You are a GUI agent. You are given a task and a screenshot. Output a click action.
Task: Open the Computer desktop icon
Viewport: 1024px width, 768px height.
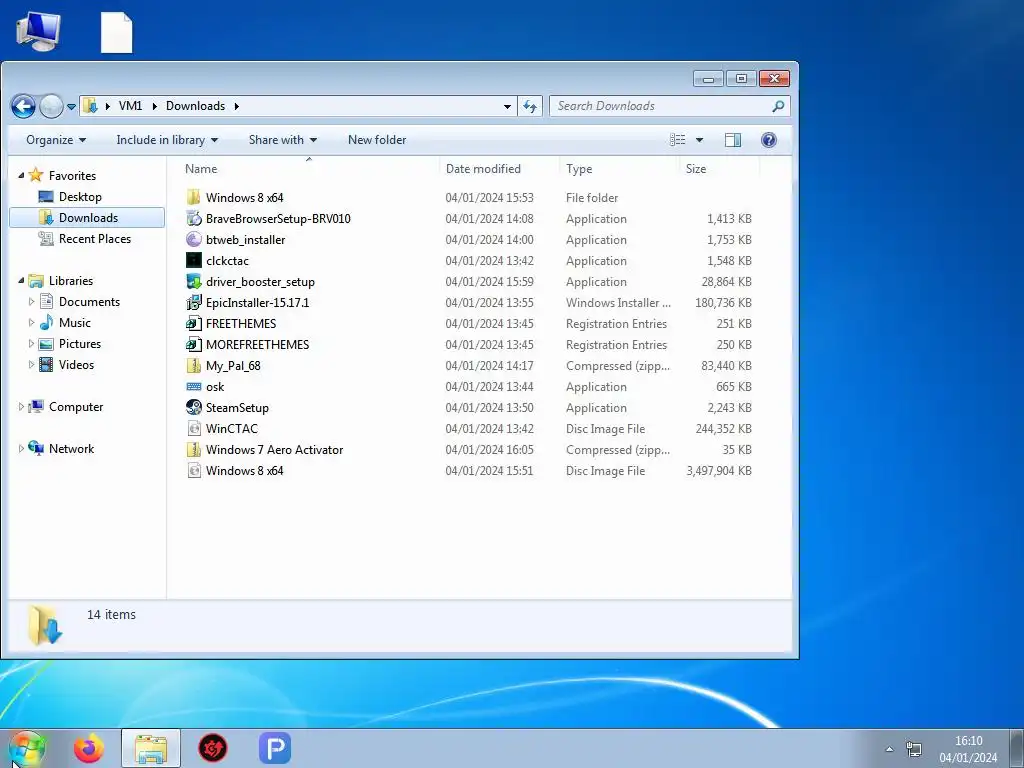click(38, 32)
